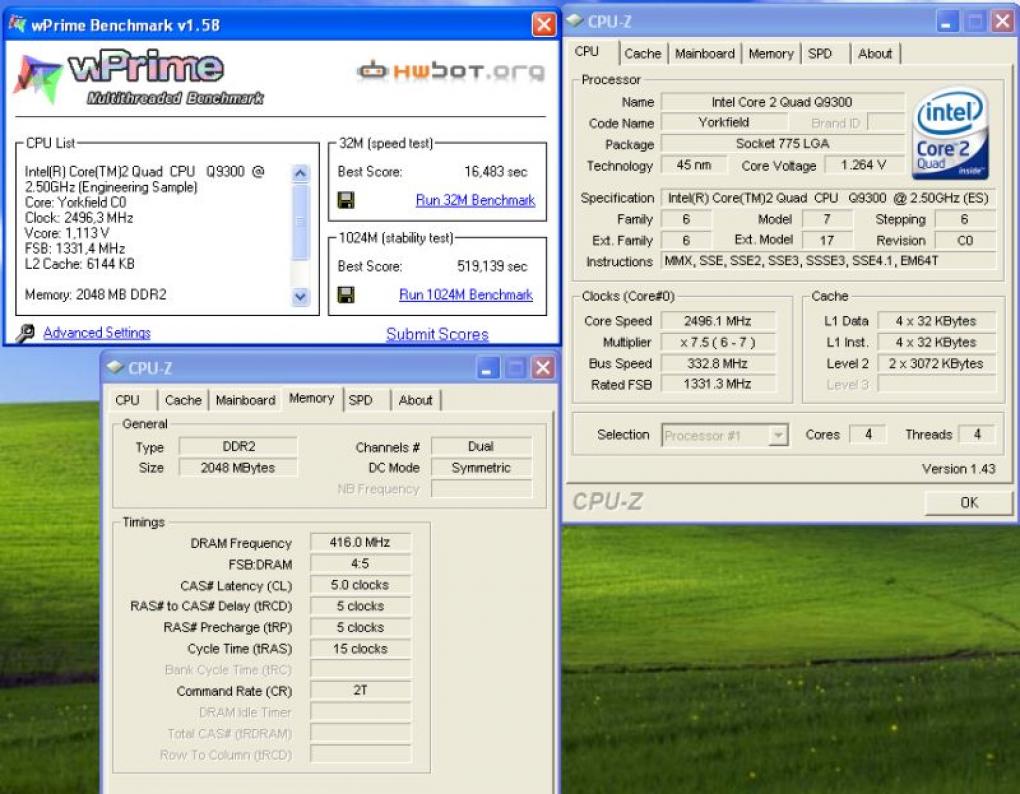This screenshot has height=794, width=1020.
Task: Click the wPrime title bar app icon
Action: click(x=18, y=24)
